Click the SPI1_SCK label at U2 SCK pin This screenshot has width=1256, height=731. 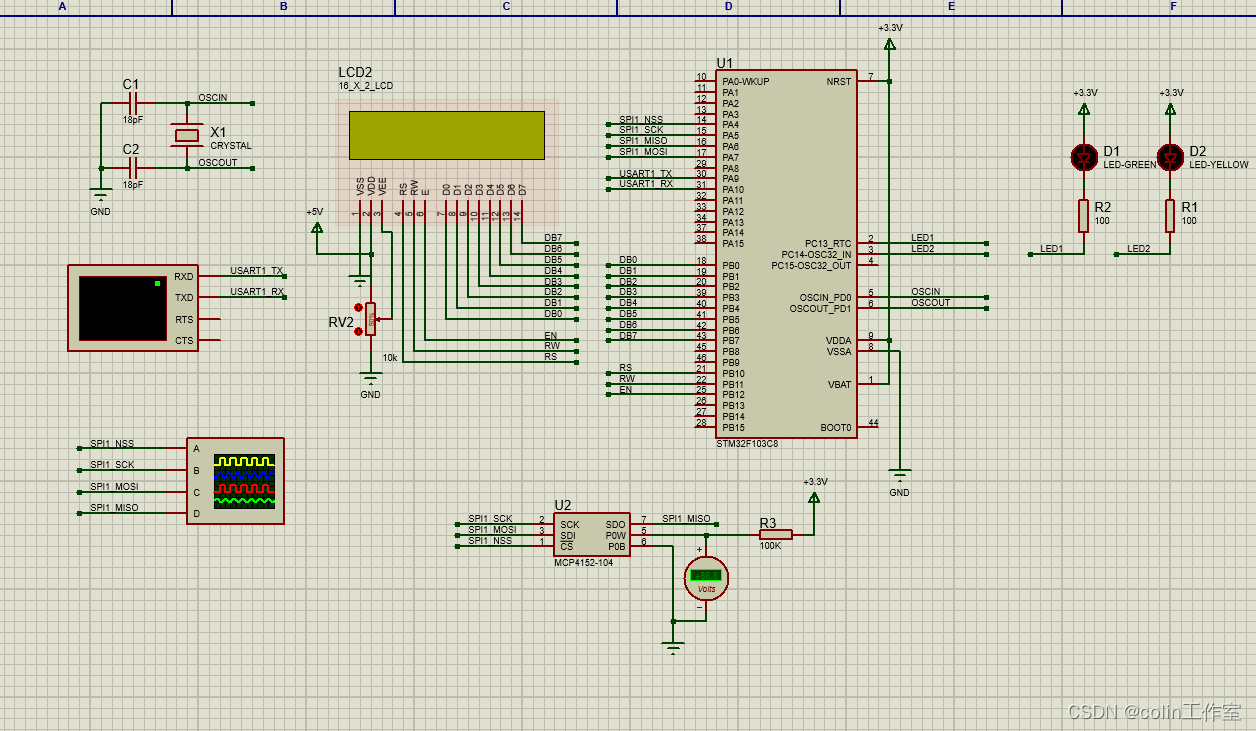click(x=490, y=519)
